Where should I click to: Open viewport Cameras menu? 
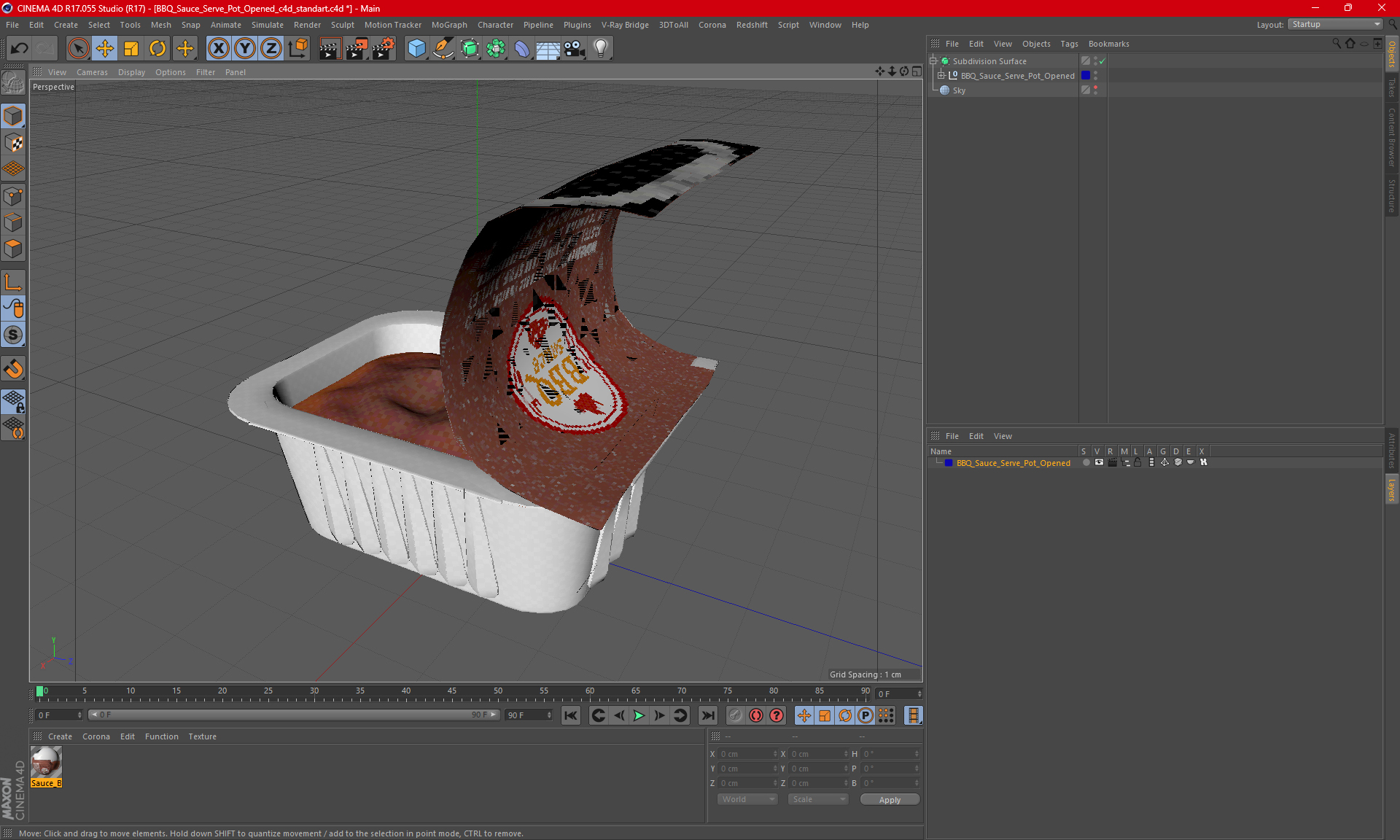coord(92,72)
